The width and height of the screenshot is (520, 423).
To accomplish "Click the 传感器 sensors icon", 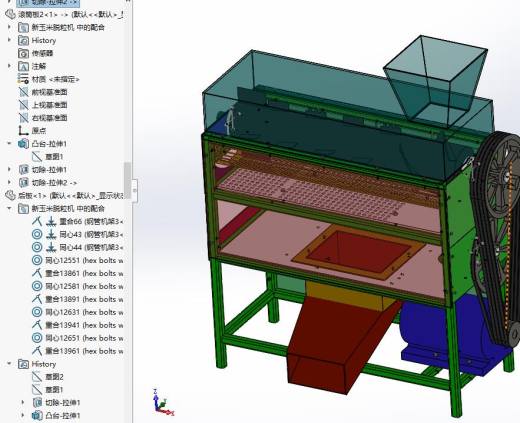I will [x=23, y=53].
